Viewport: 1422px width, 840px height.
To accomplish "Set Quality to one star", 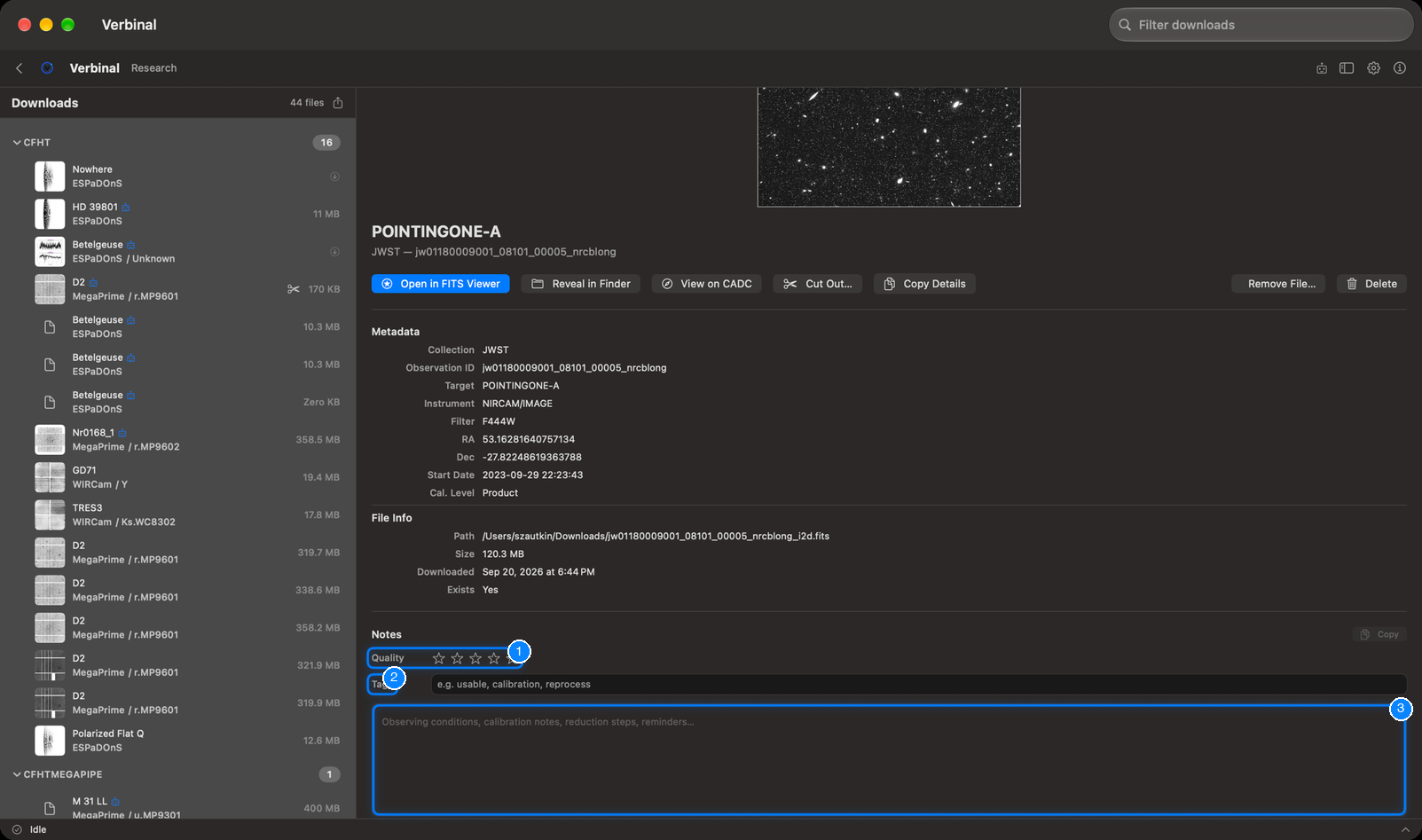I will click(438, 658).
